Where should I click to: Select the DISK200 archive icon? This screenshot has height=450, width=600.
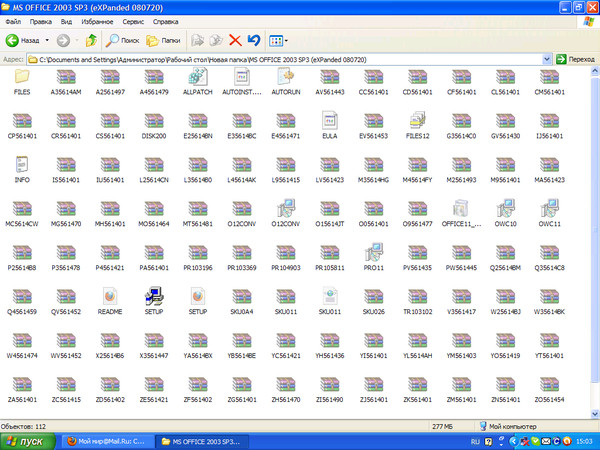click(154, 121)
